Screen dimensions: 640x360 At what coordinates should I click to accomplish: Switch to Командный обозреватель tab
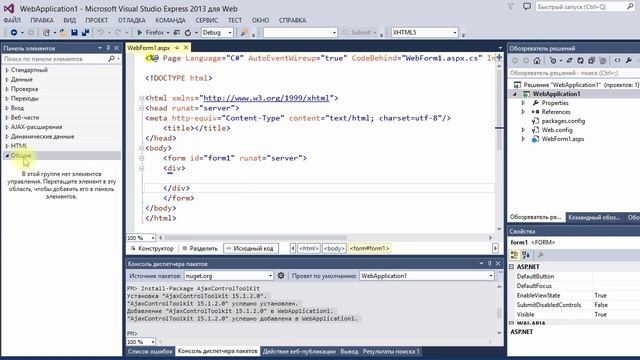(x=594, y=217)
